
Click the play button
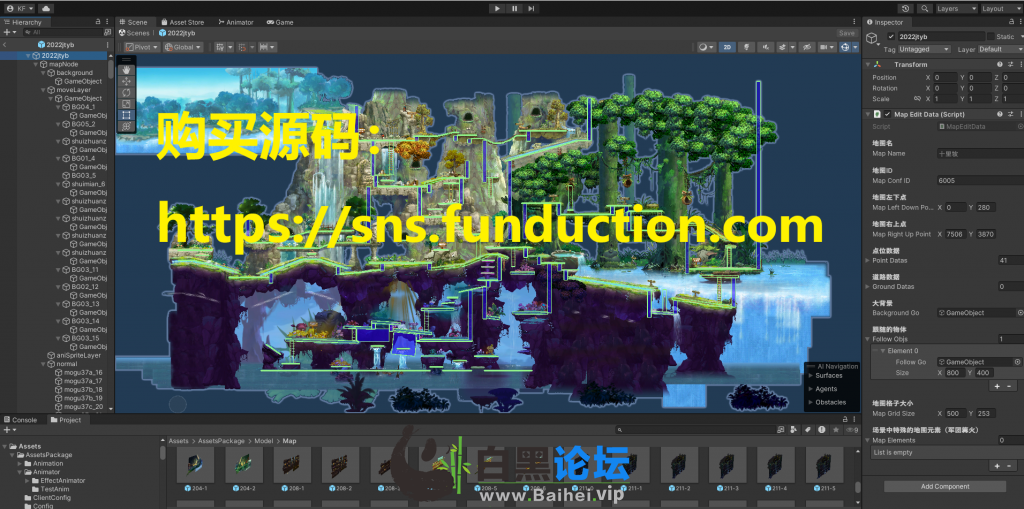tap(497, 8)
